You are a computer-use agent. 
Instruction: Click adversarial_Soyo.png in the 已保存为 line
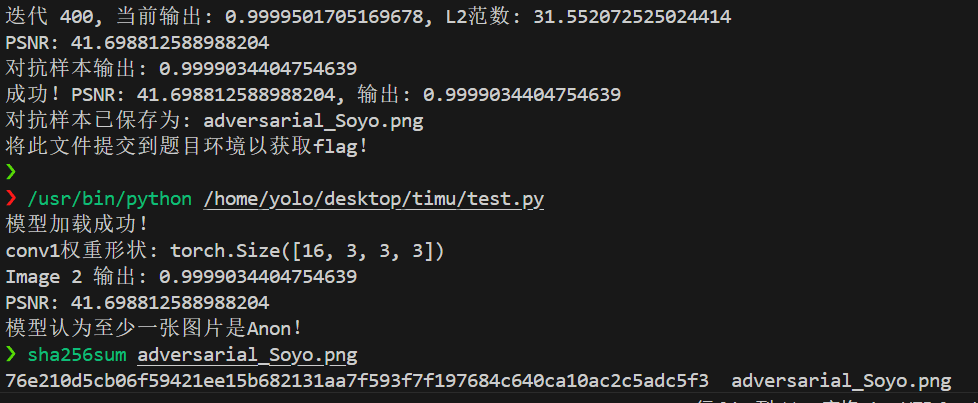(313, 121)
